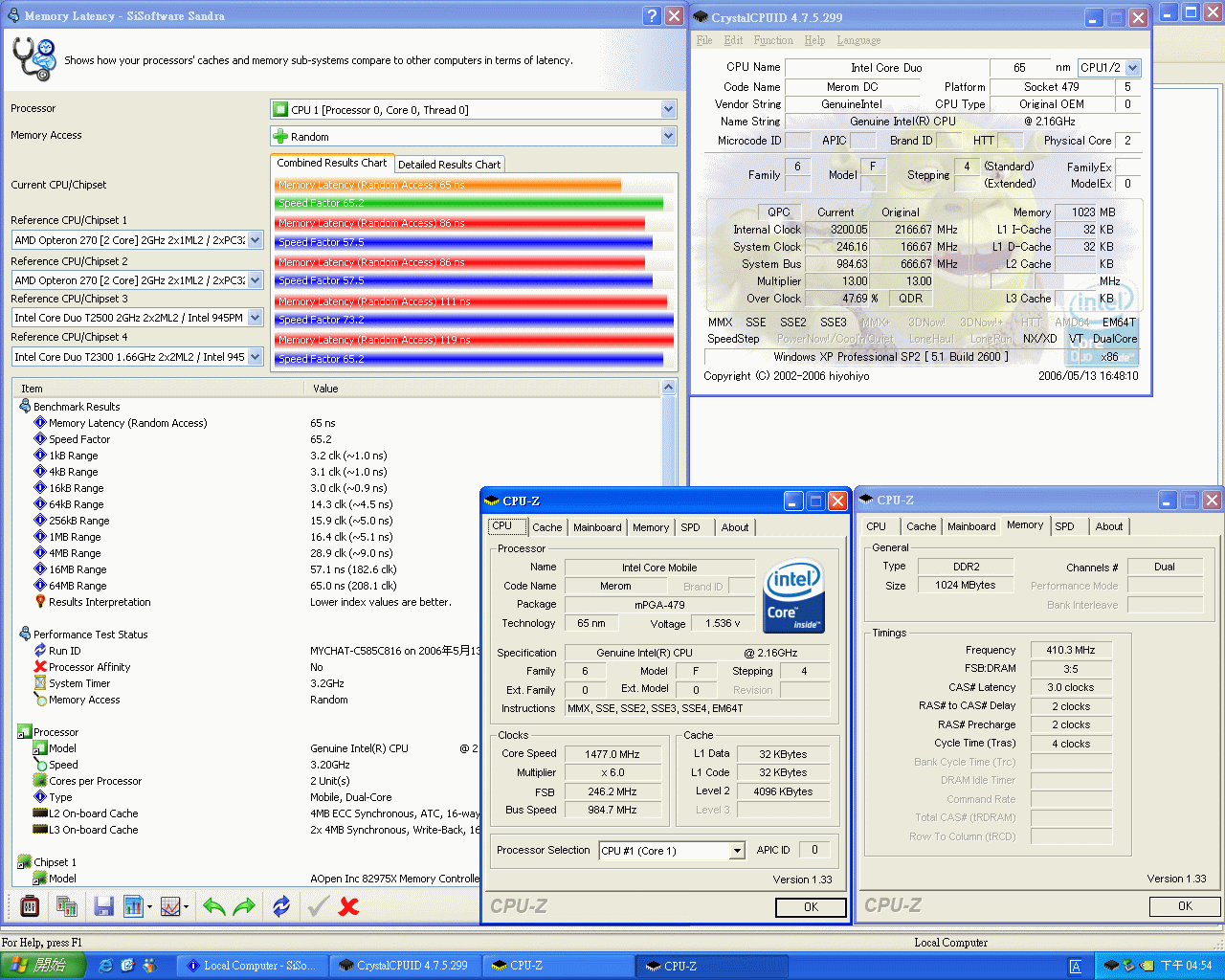
Task: Open the File menu in CrystalCPUID
Action: 704,40
